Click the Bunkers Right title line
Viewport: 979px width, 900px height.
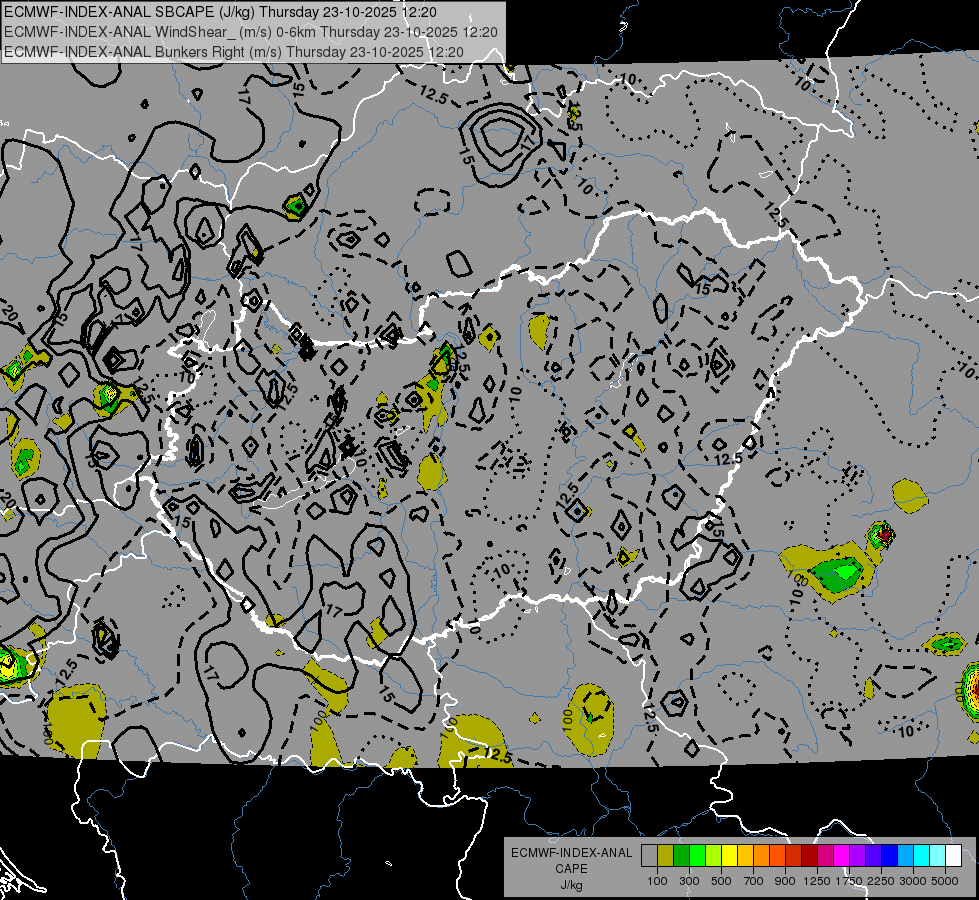tap(233, 51)
